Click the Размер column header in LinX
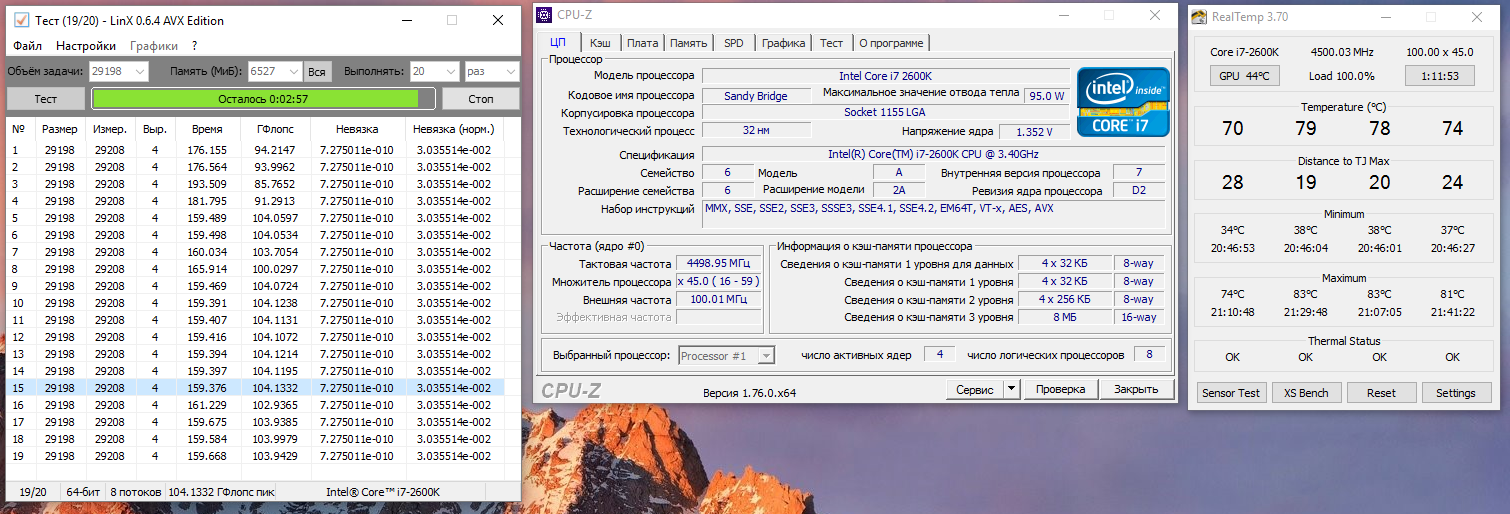 click(60, 129)
